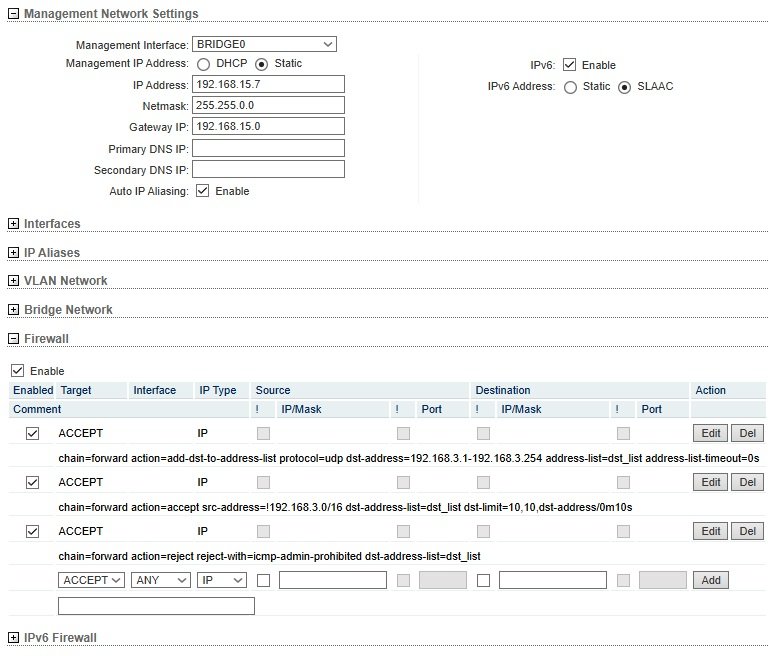
Task: Click the new rule source IP/Mask field
Action: [x=333, y=580]
